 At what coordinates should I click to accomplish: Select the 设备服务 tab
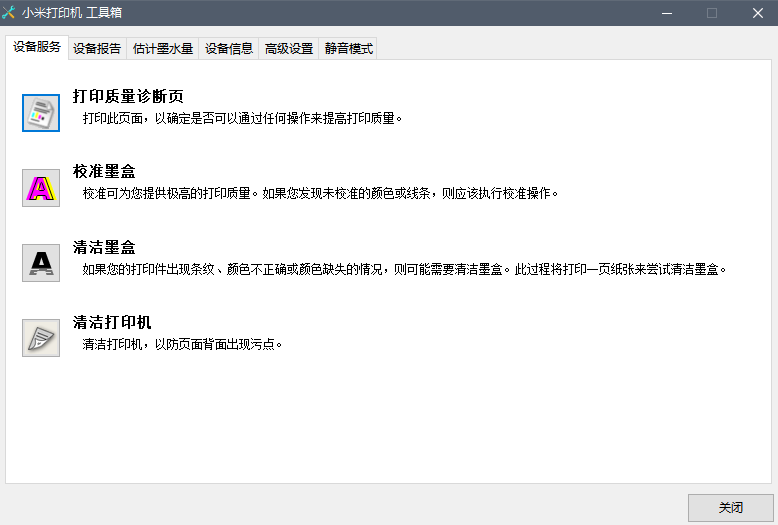pos(37,47)
